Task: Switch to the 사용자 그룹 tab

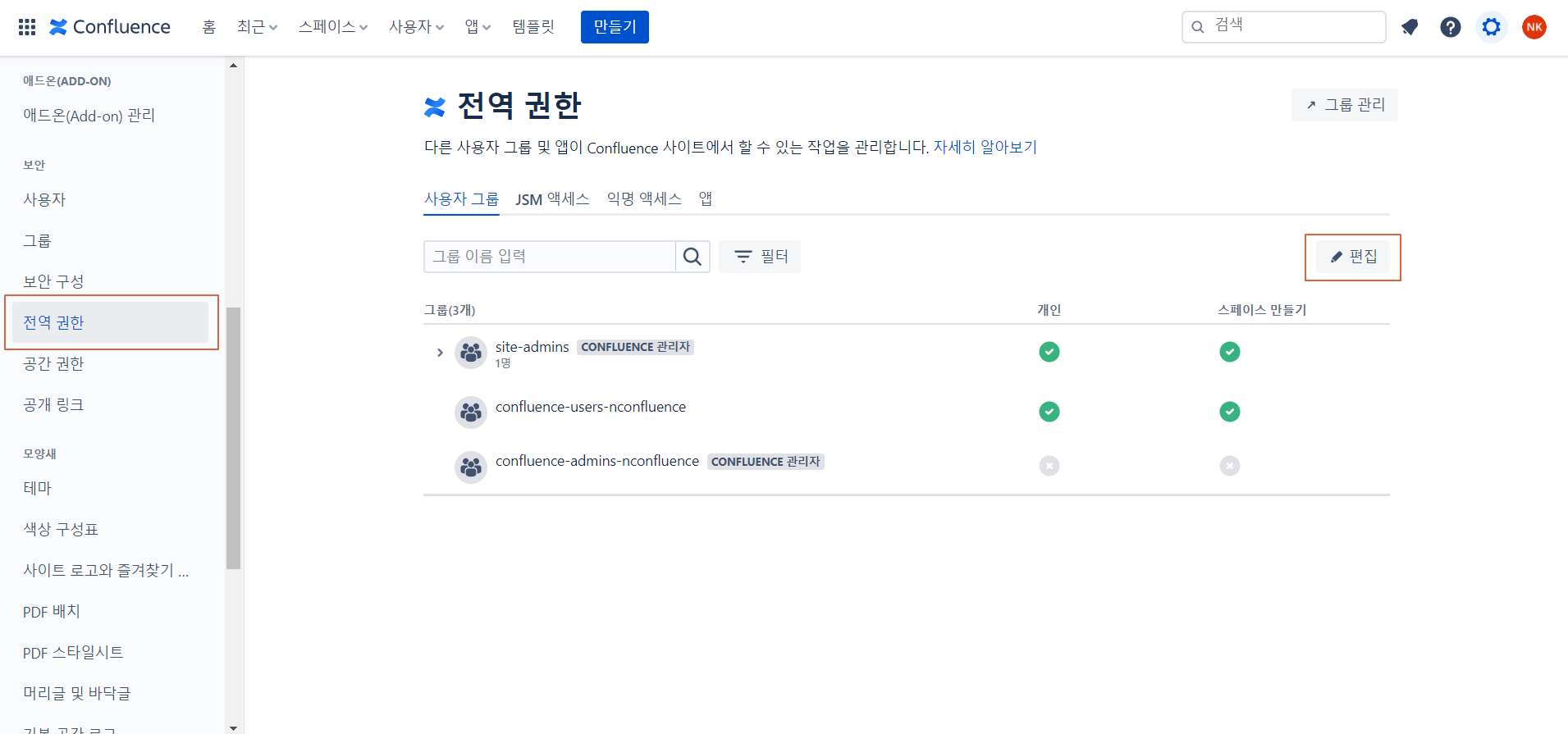Action: coord(461,199)
